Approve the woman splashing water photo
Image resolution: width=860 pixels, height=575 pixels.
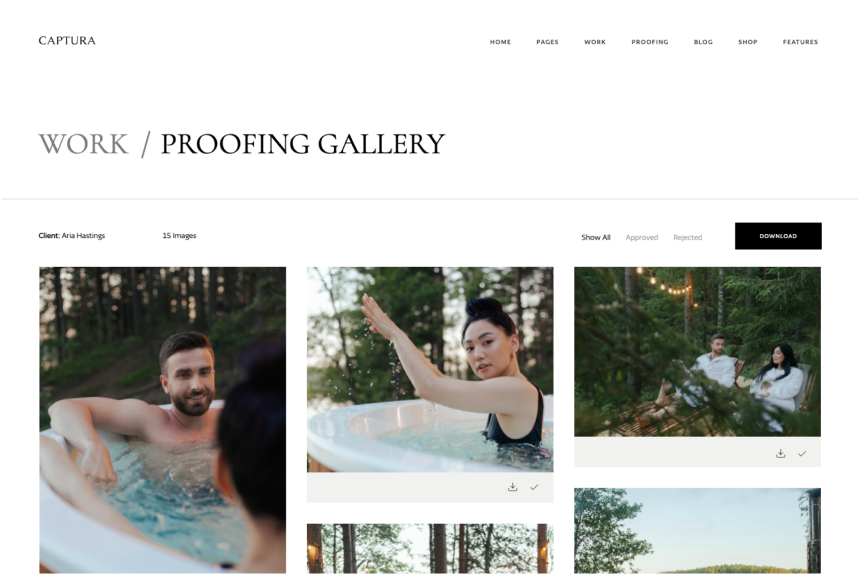(534, 487)
